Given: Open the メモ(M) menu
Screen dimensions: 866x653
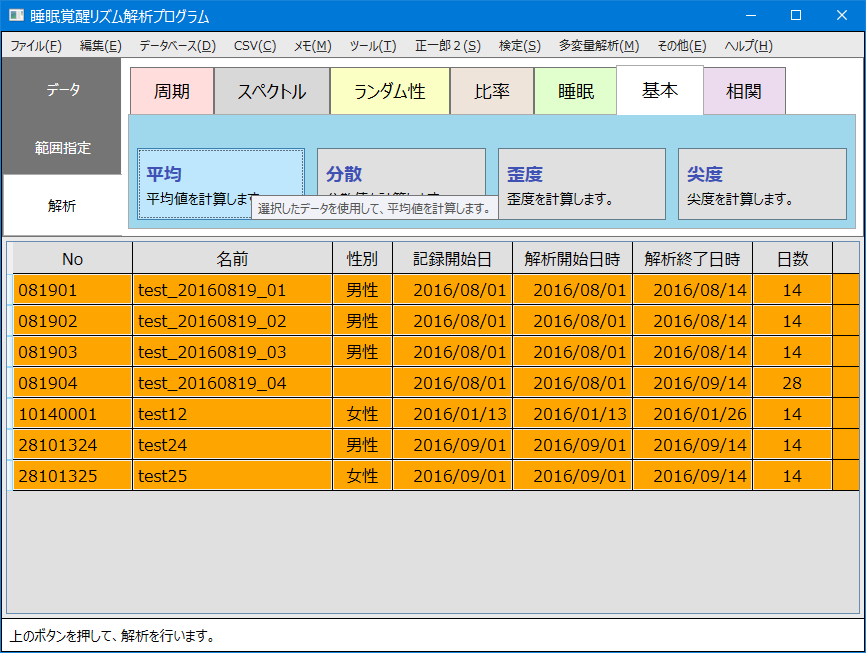Looking at the screenshot, I should [313, 46].
